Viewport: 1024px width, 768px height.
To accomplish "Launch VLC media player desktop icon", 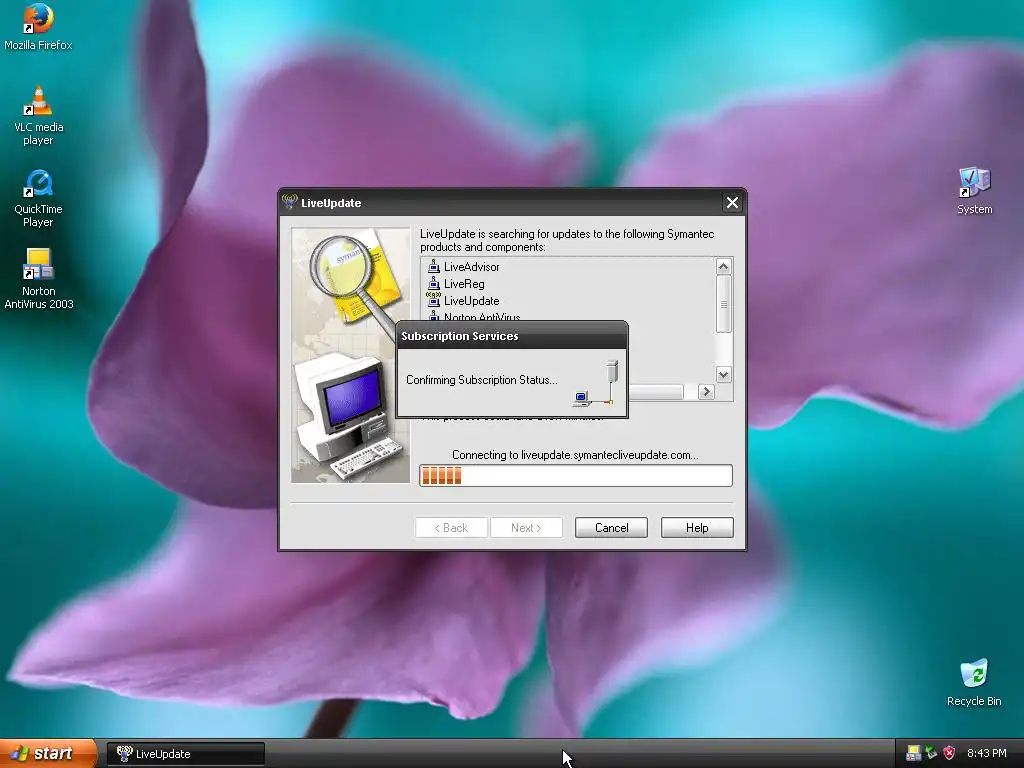I will [x=38, y=116].
